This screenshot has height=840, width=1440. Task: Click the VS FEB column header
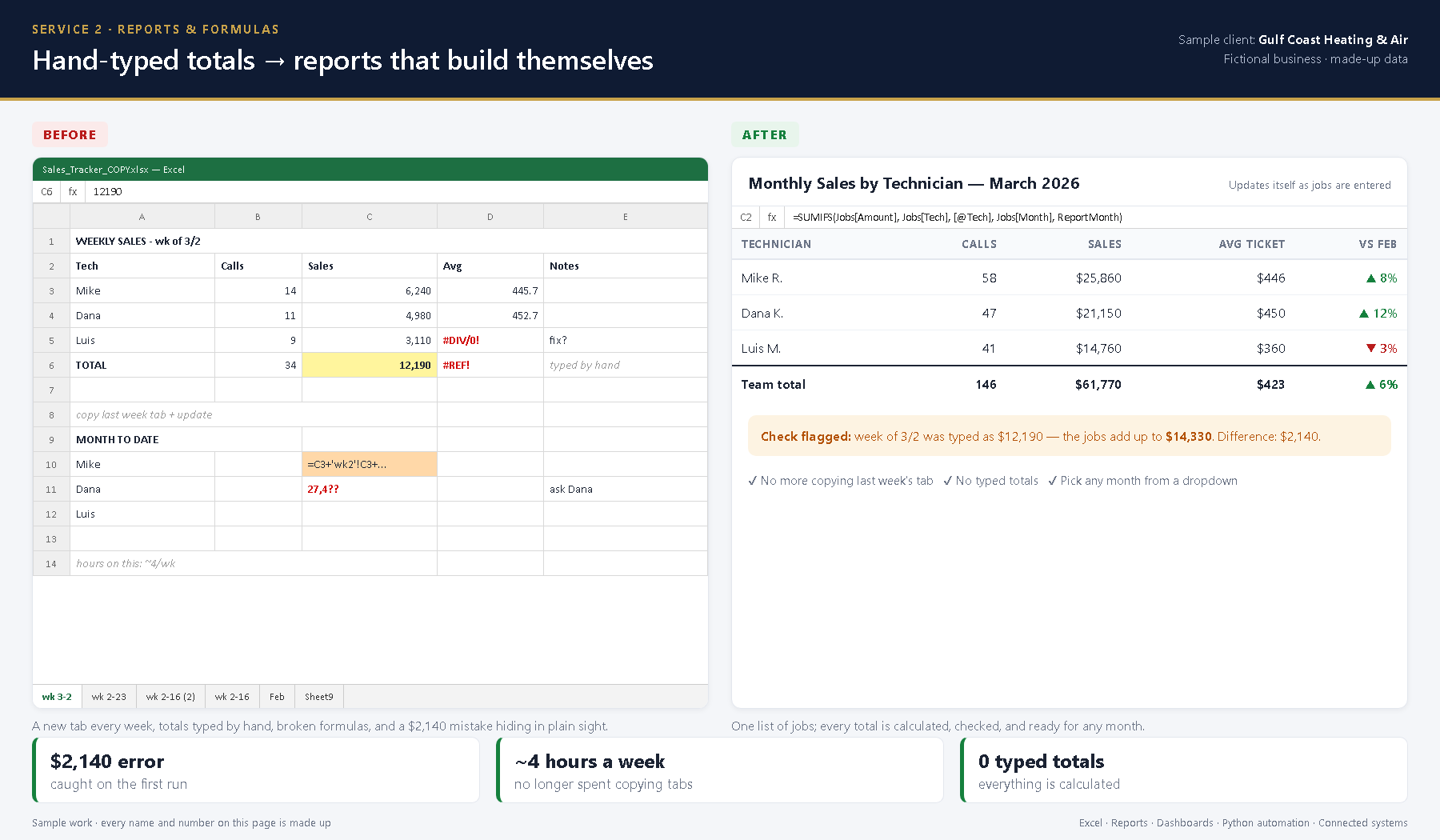(x=1378, y=245)
